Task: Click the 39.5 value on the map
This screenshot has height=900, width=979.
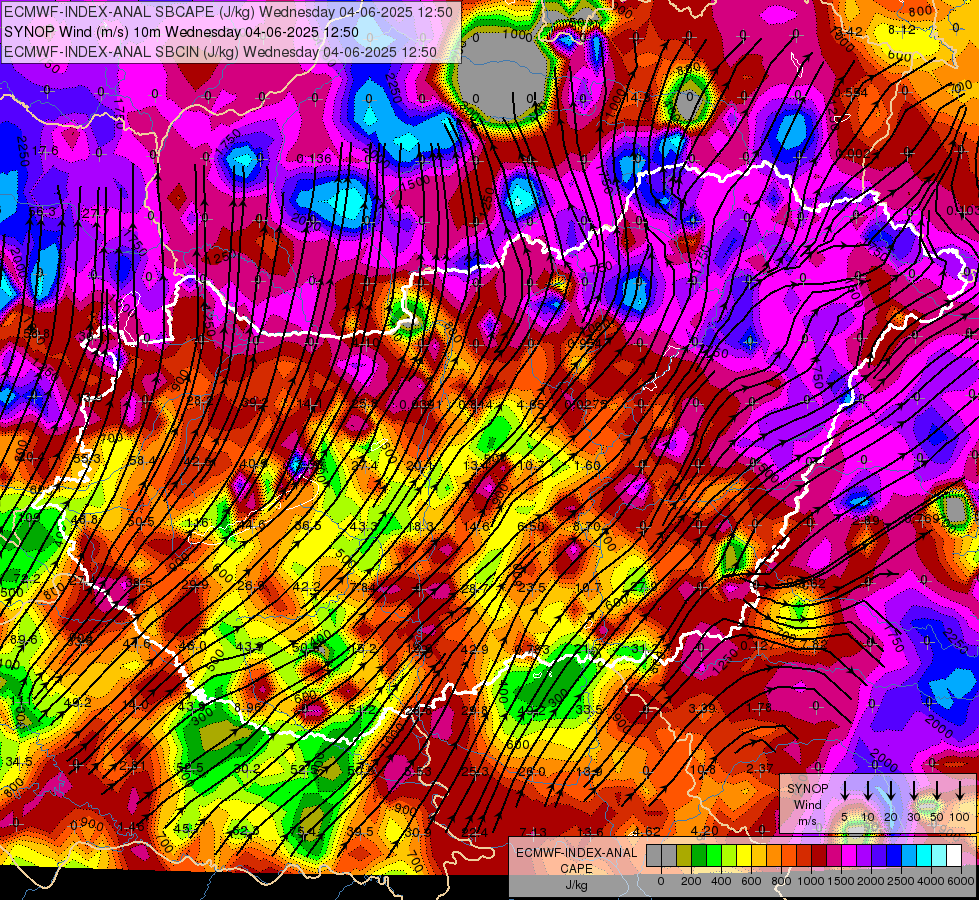Action: coord(360,831)
